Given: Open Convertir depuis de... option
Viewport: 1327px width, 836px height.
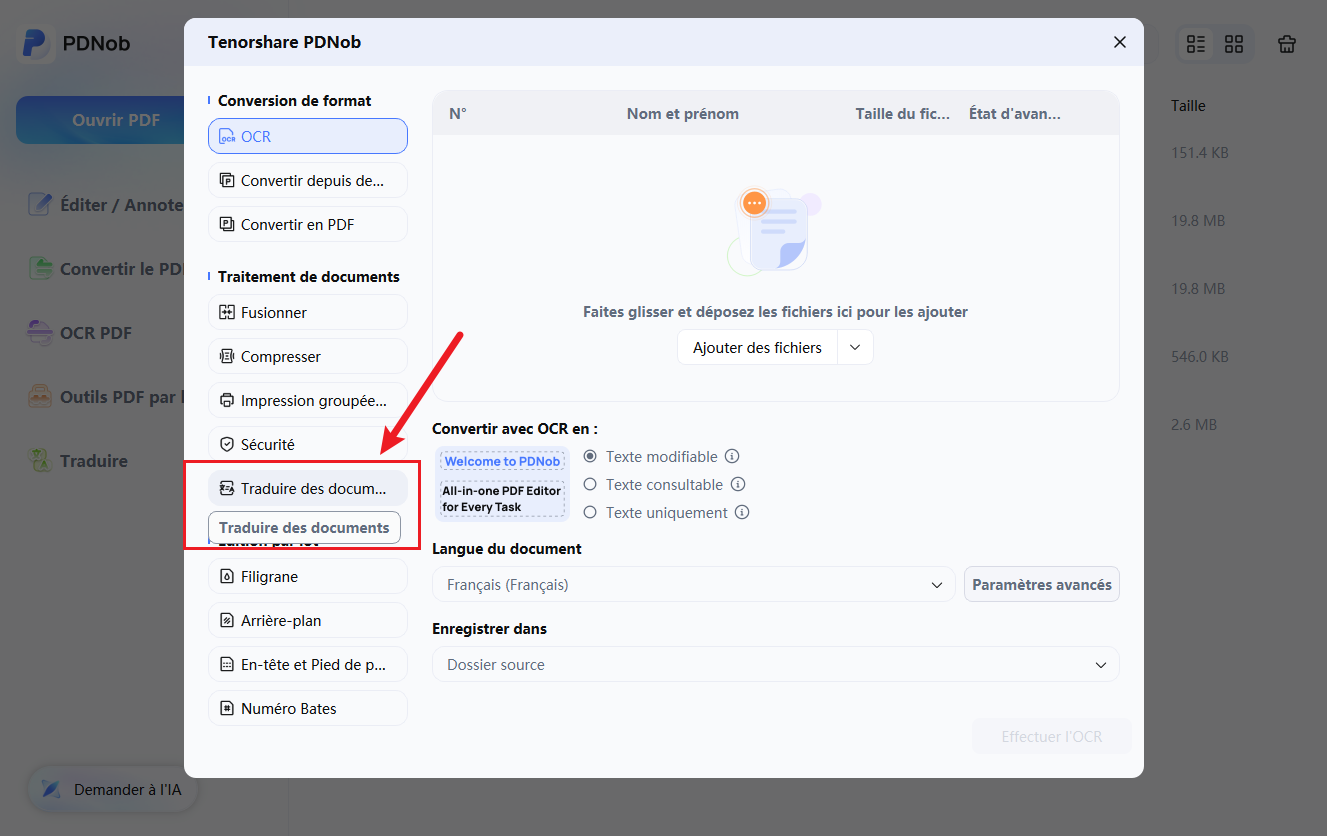Looking at the screenshot, I should pyautogui.click(x=308, y=180).
